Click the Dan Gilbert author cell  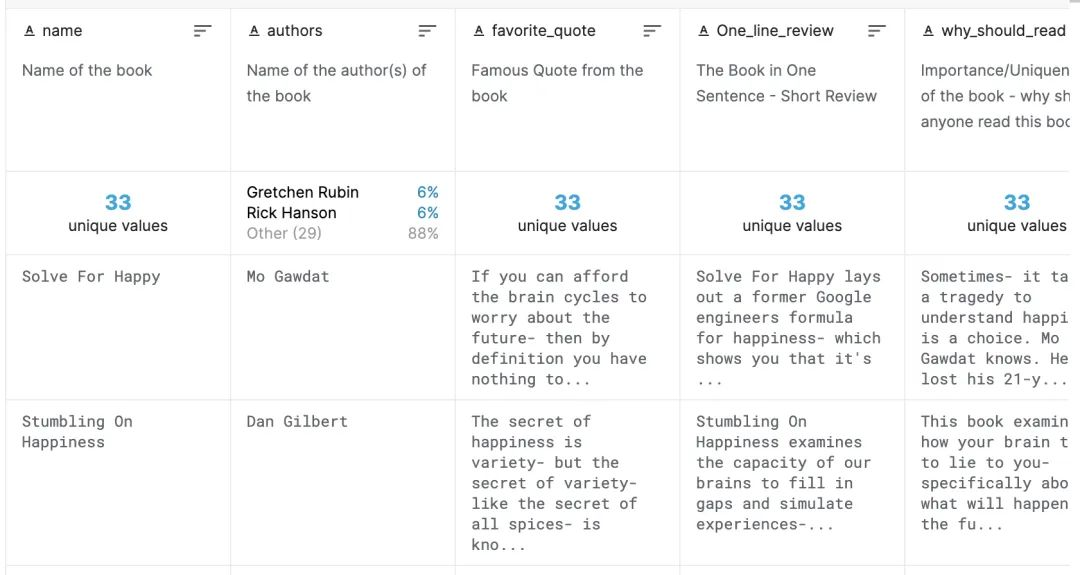(297, 422)
